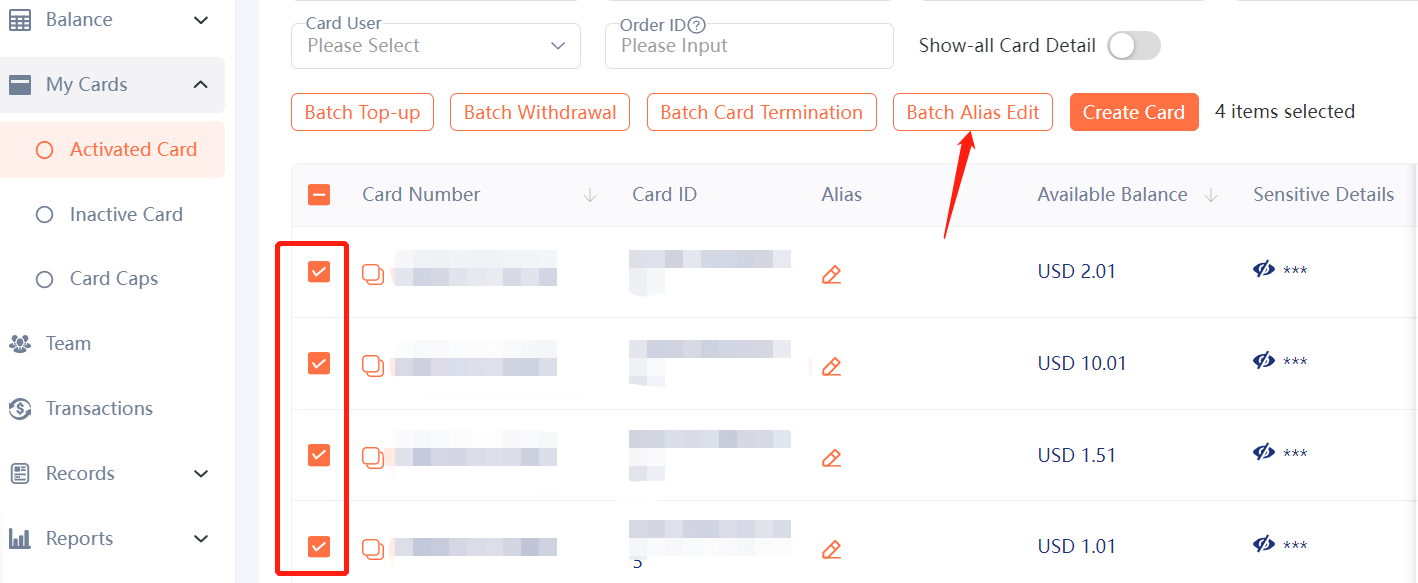Click the alias edit pencil for USD 2.01 card
The image size is (1418, 583).
[831, 274]
